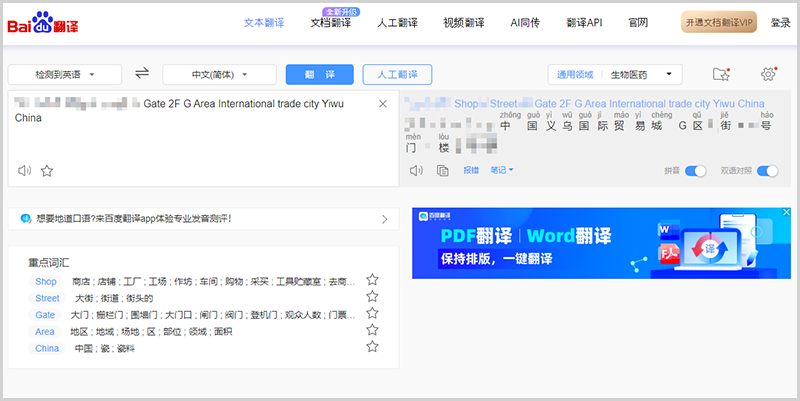Screen dimensions: 800x401
Task: Click the China keyword tag
Action: click(47, 348)
